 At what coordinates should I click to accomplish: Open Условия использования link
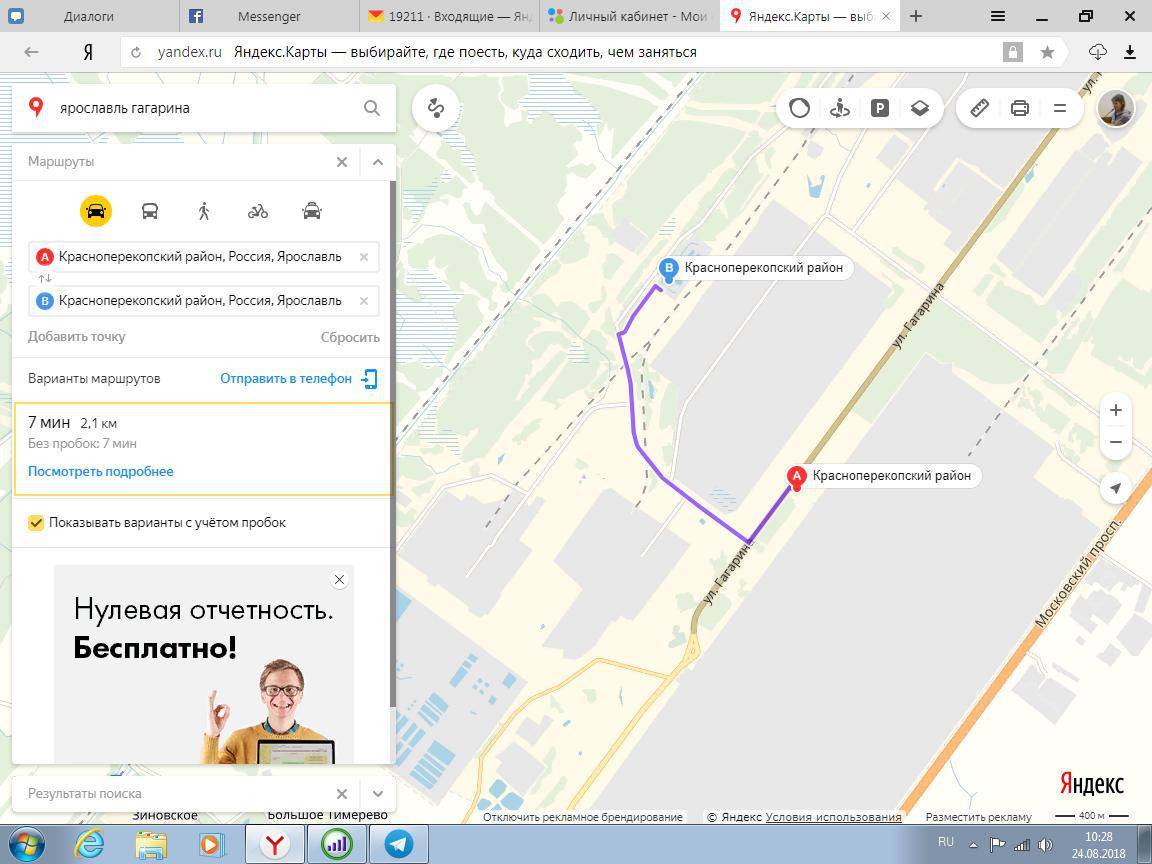833,817
